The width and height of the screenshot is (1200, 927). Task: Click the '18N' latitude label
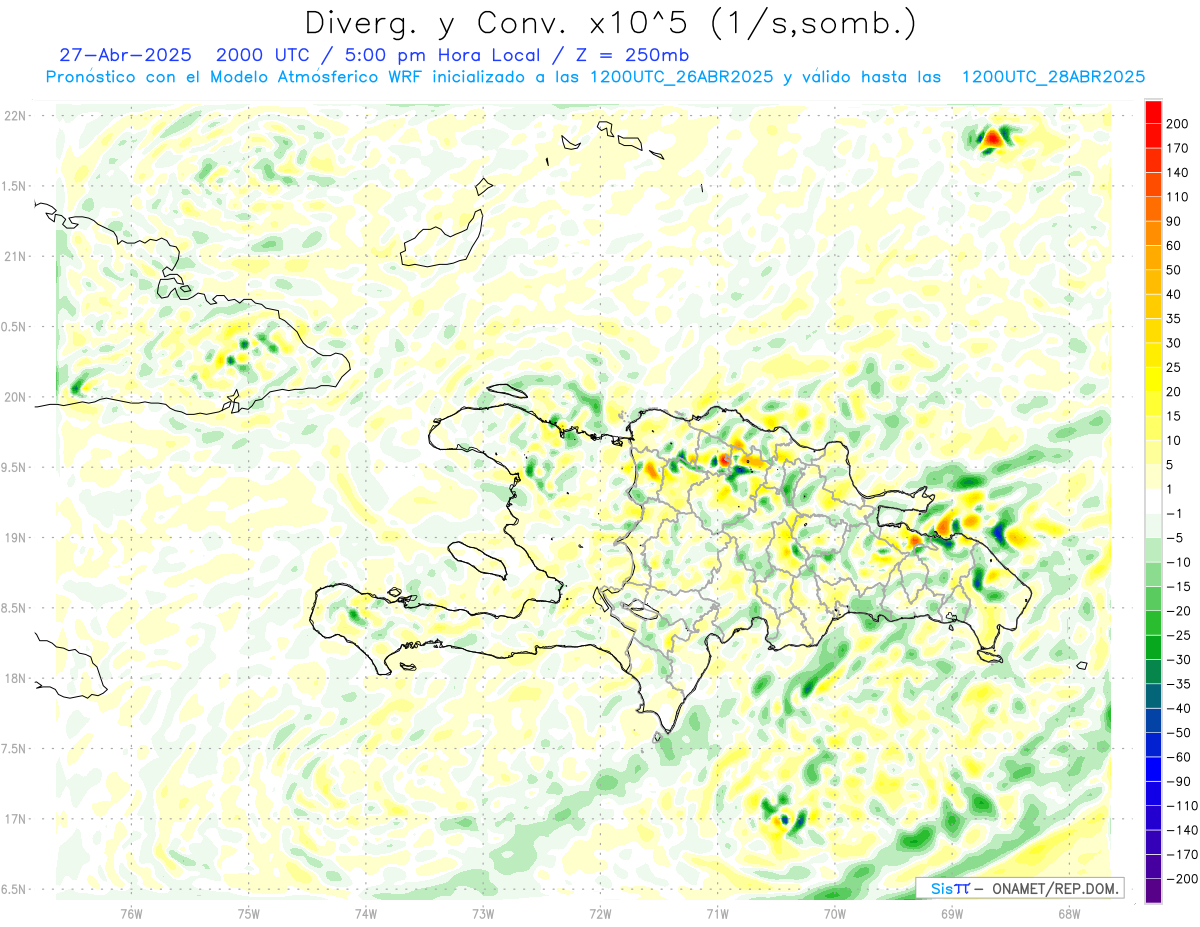(x=15, y=678)
